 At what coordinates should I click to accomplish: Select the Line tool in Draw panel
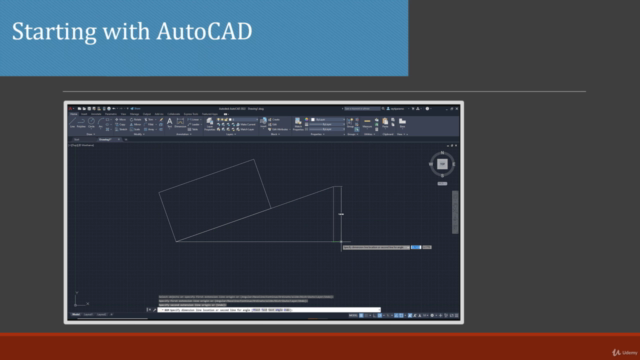click(72, 122)
